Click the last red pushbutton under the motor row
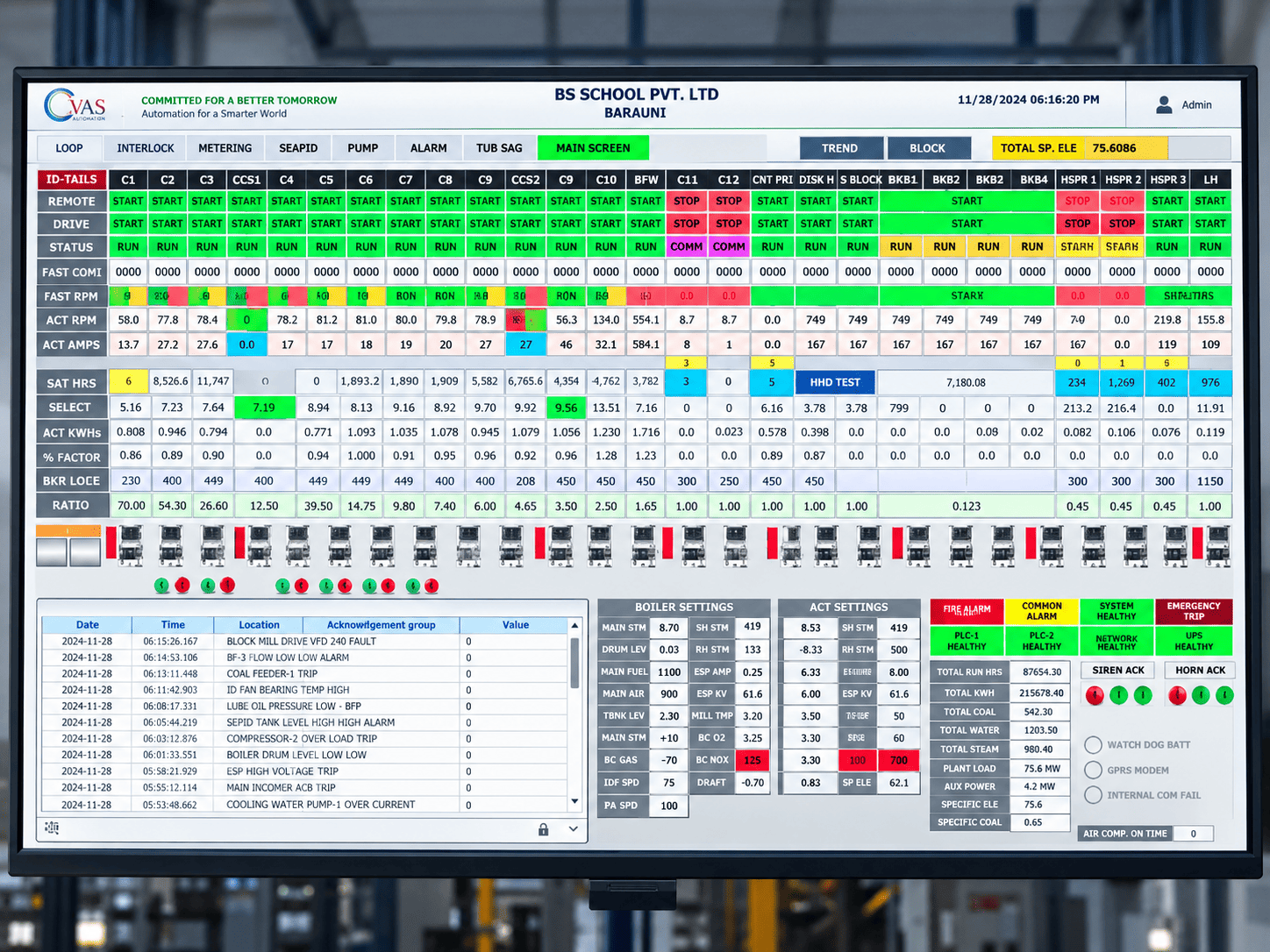1270x952 pixels. [x=432, y=586]
